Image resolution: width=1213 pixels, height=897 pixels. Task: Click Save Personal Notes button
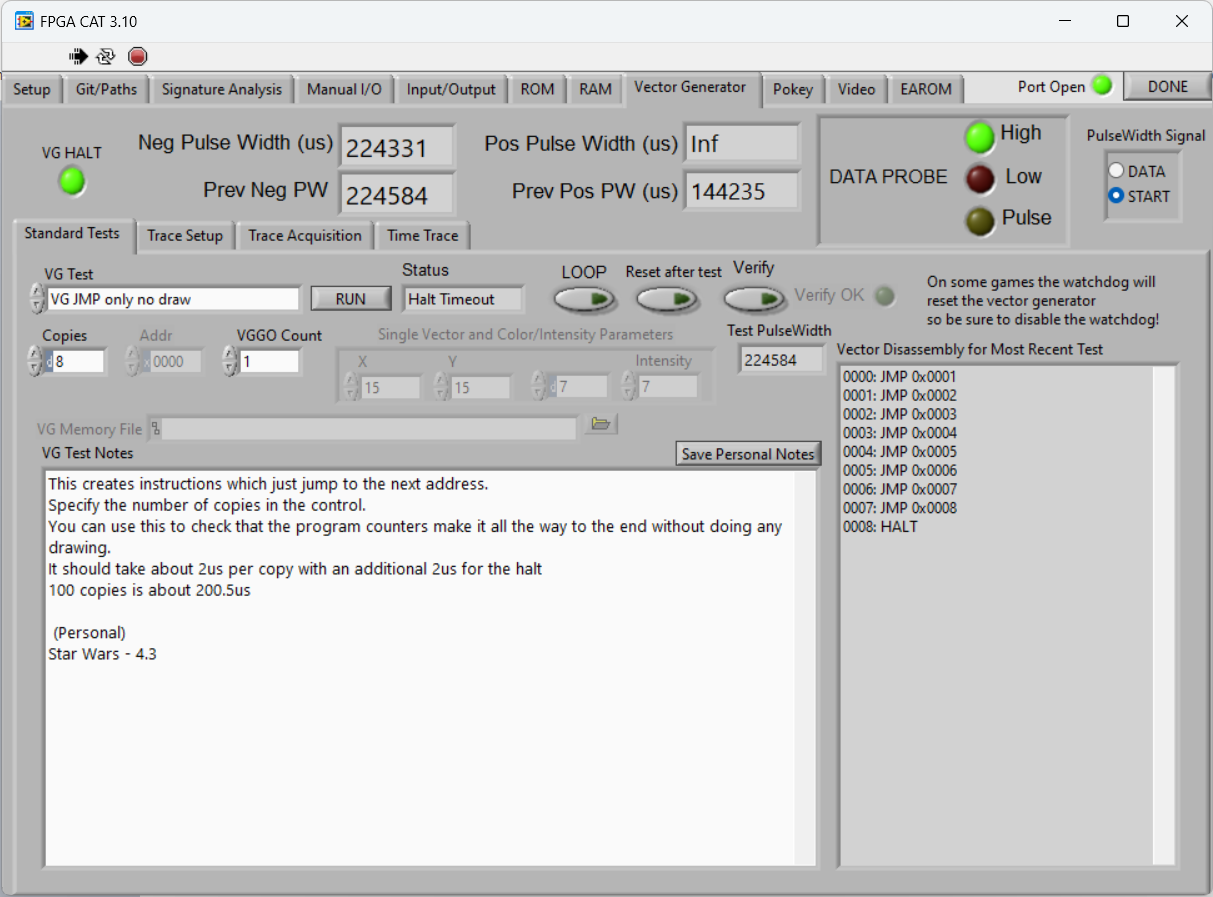[x=748, y=454]
